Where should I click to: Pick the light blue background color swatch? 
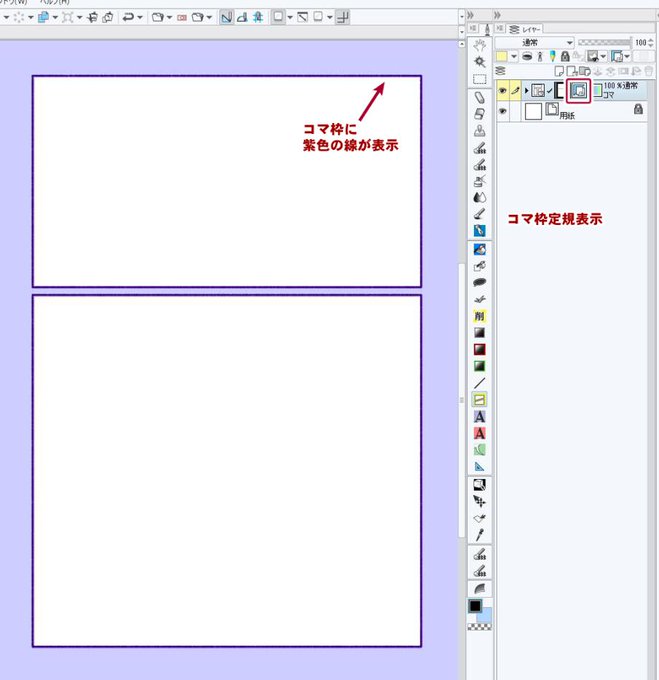(486, 615)
